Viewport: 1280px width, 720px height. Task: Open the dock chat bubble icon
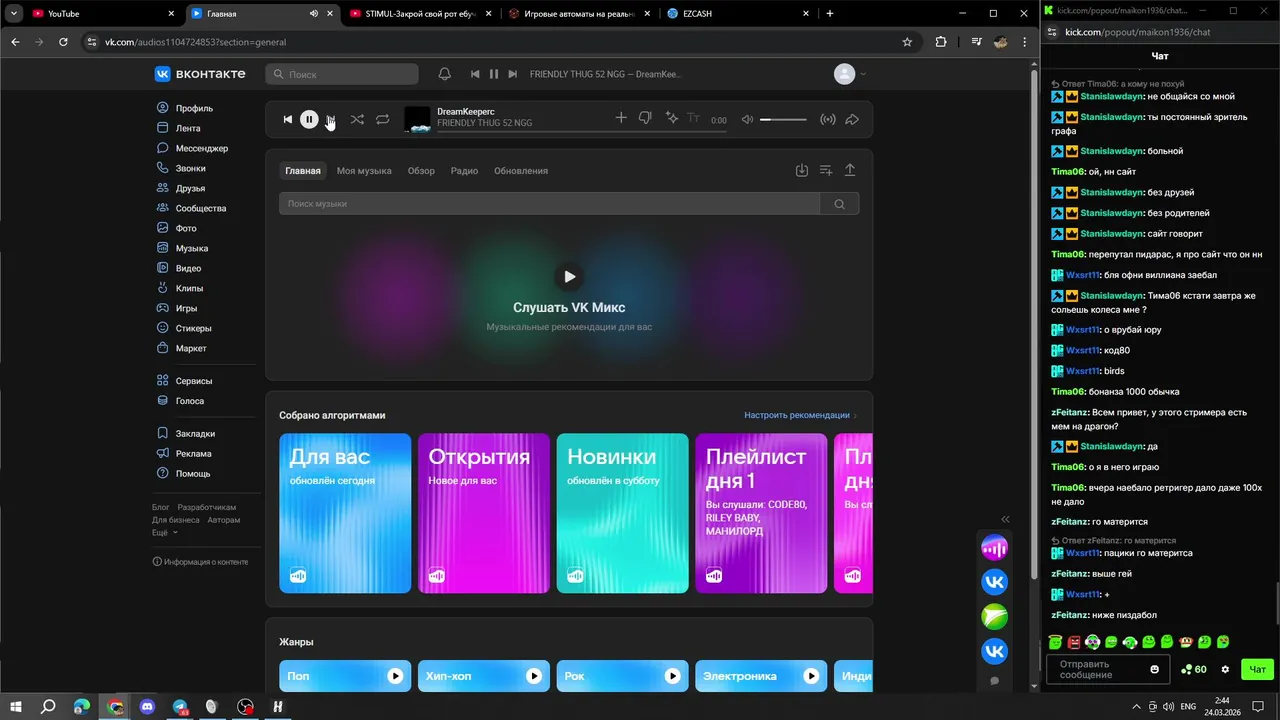click(x=994, y=681)
